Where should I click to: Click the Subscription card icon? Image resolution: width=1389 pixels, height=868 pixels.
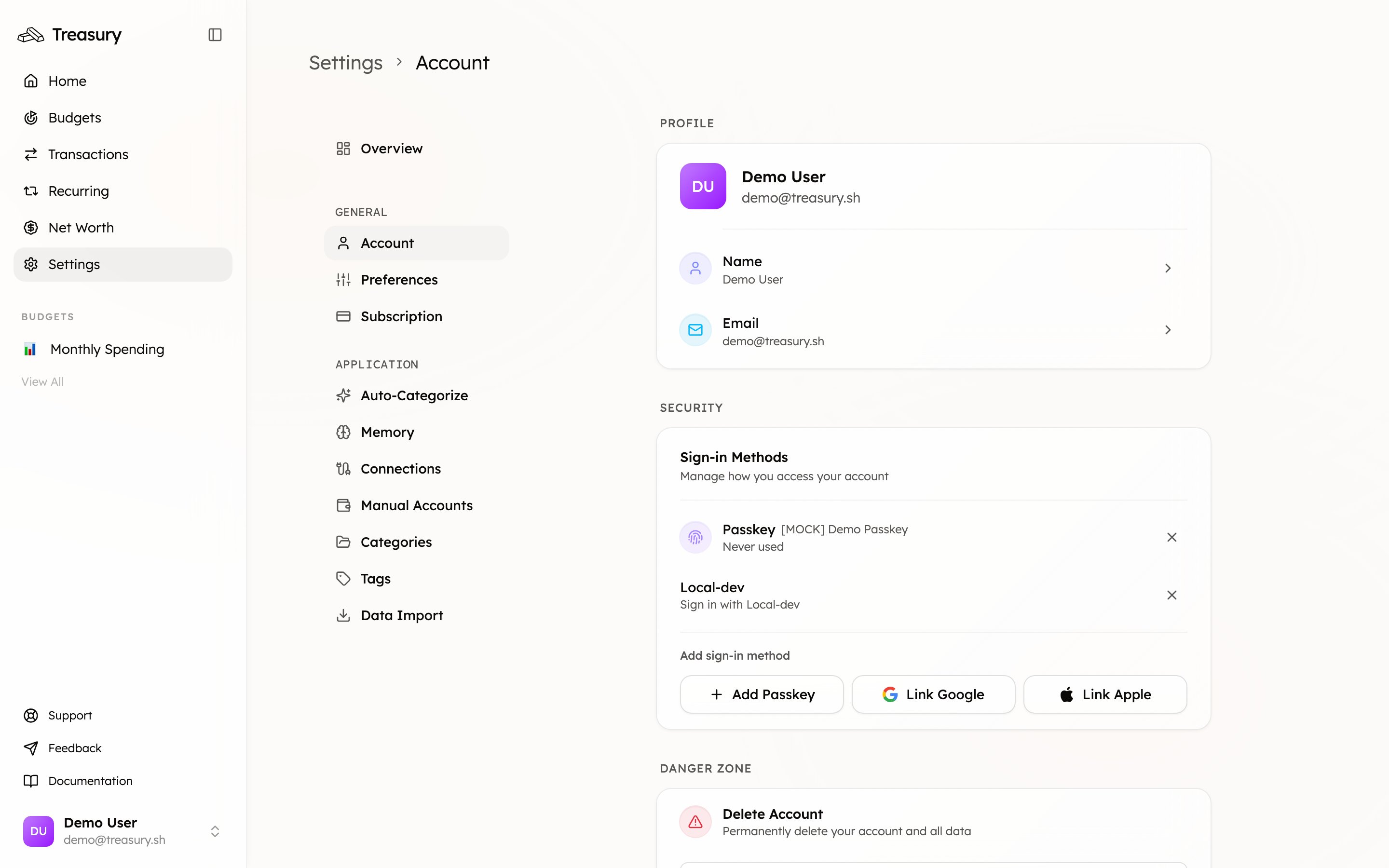tap(343, 316)
